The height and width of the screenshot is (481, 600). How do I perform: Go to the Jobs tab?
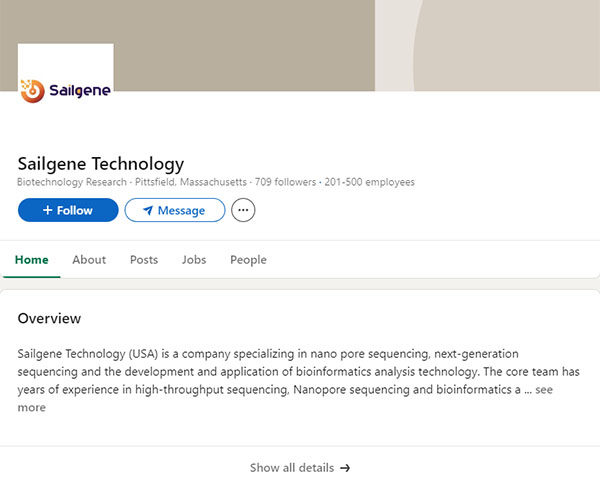(194, 260)
